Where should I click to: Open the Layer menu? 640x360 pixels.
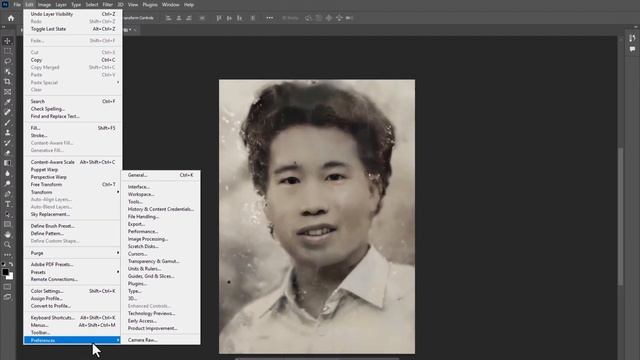click(61, 5)
